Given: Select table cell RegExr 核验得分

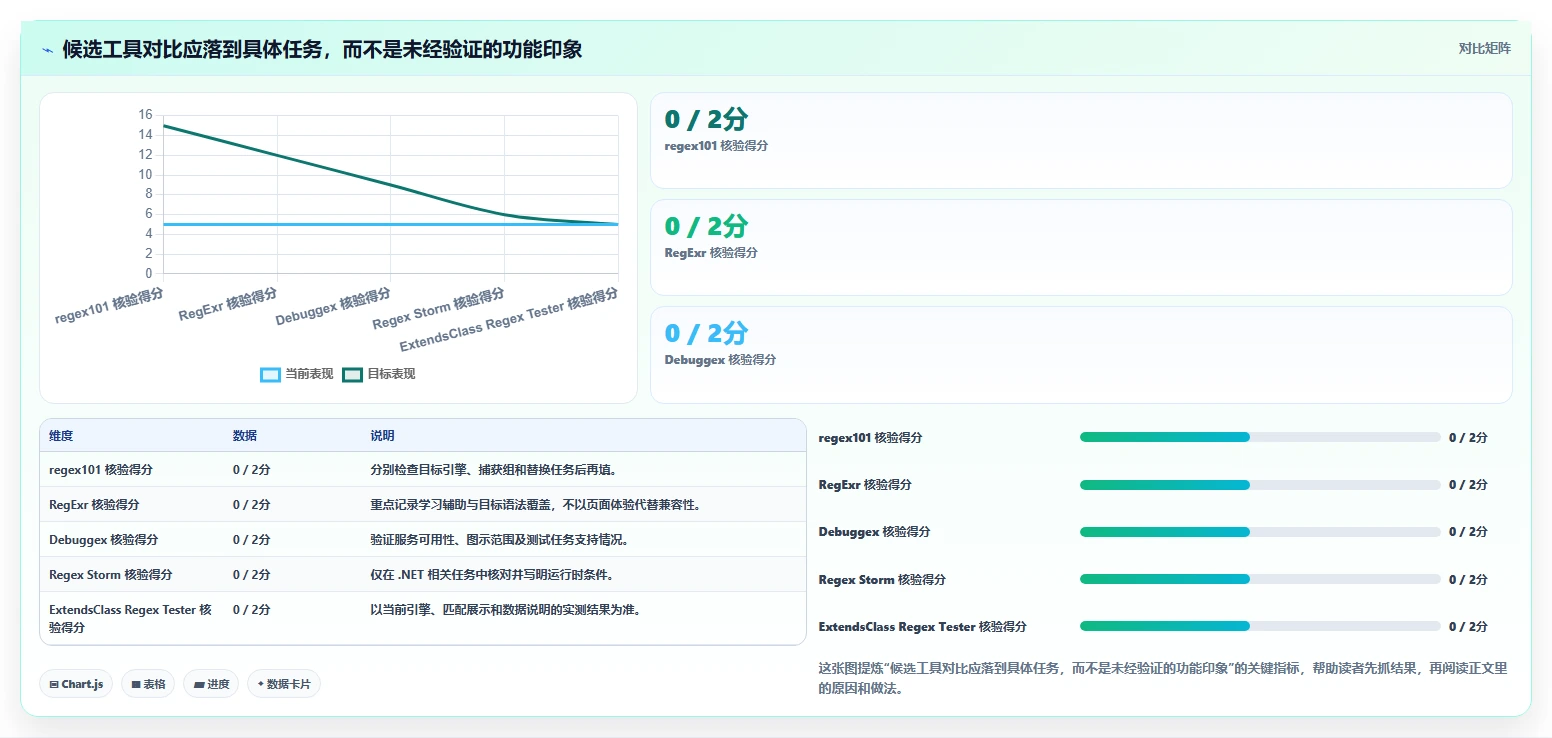Looking at the screenshot, I should (x=94, y=504).
